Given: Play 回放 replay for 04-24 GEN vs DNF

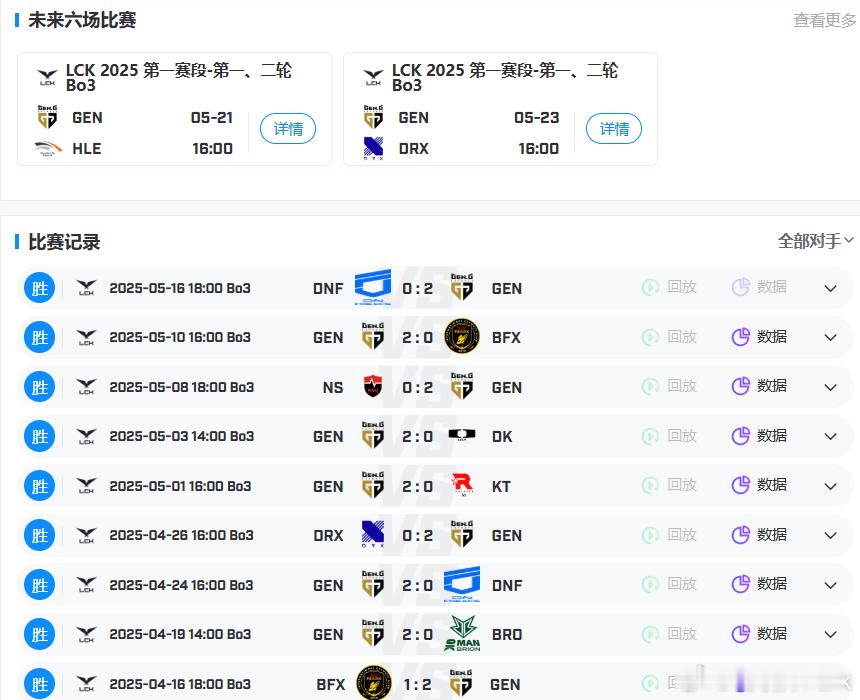Looking at the screenshot, I should coord(670,584).
